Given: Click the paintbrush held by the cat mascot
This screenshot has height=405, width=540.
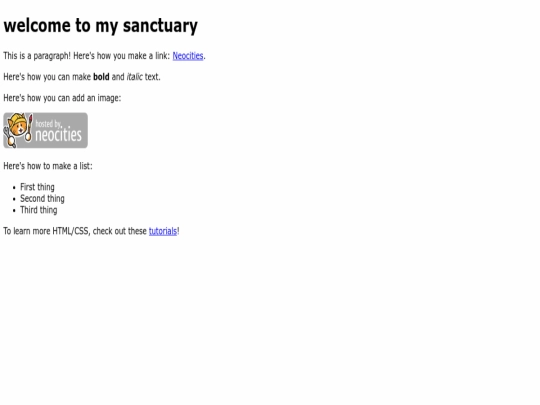Looking at the screenshot, I should coord(29,128).
